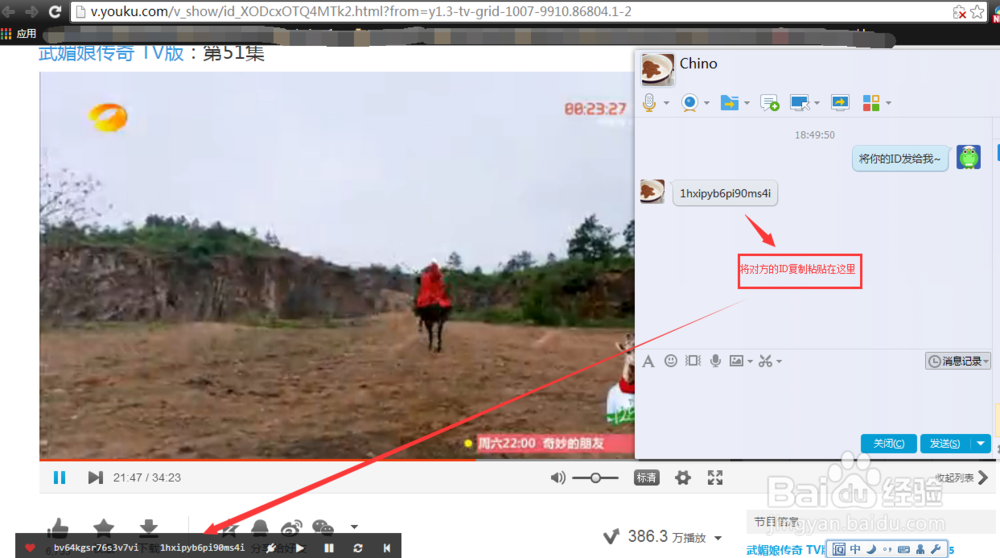
Task: Open 消息记录 message history
Action: tap(957, 361)
